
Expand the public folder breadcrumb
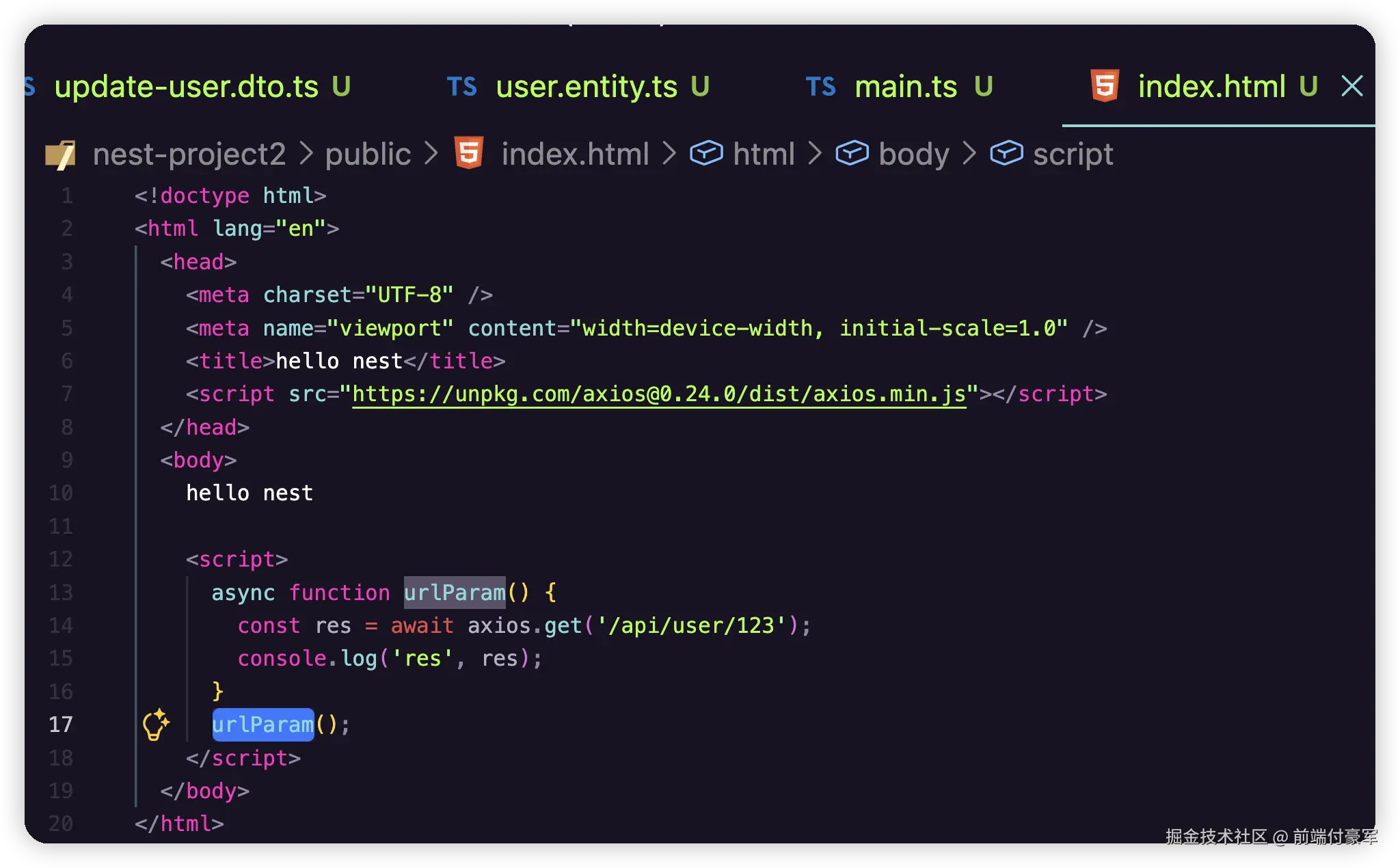point(368,154)
